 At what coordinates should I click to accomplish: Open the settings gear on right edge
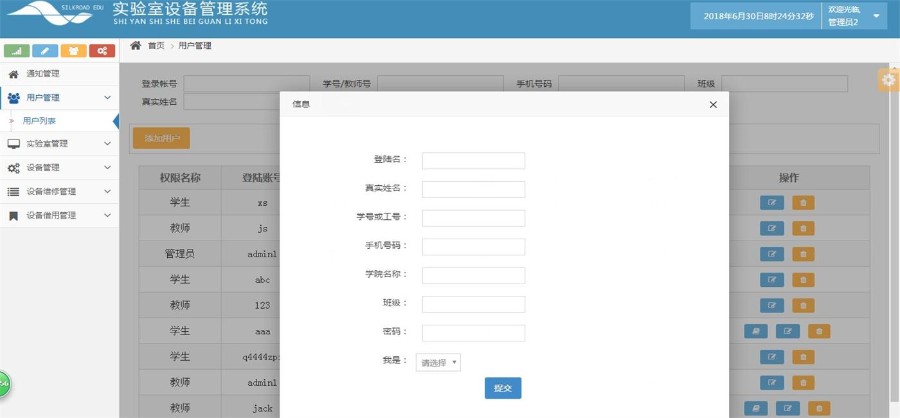(x=889, y=80)
